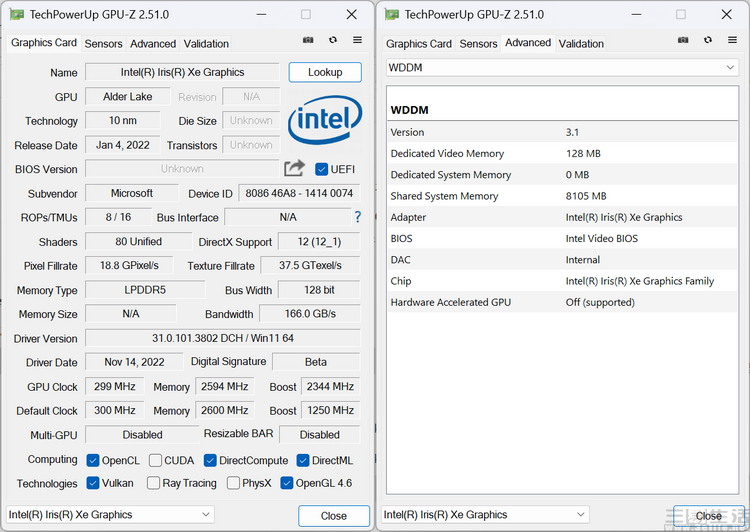Click the GPU field showing Alder Lake
Screen dimensions: 750x532
tap(128, 97)
